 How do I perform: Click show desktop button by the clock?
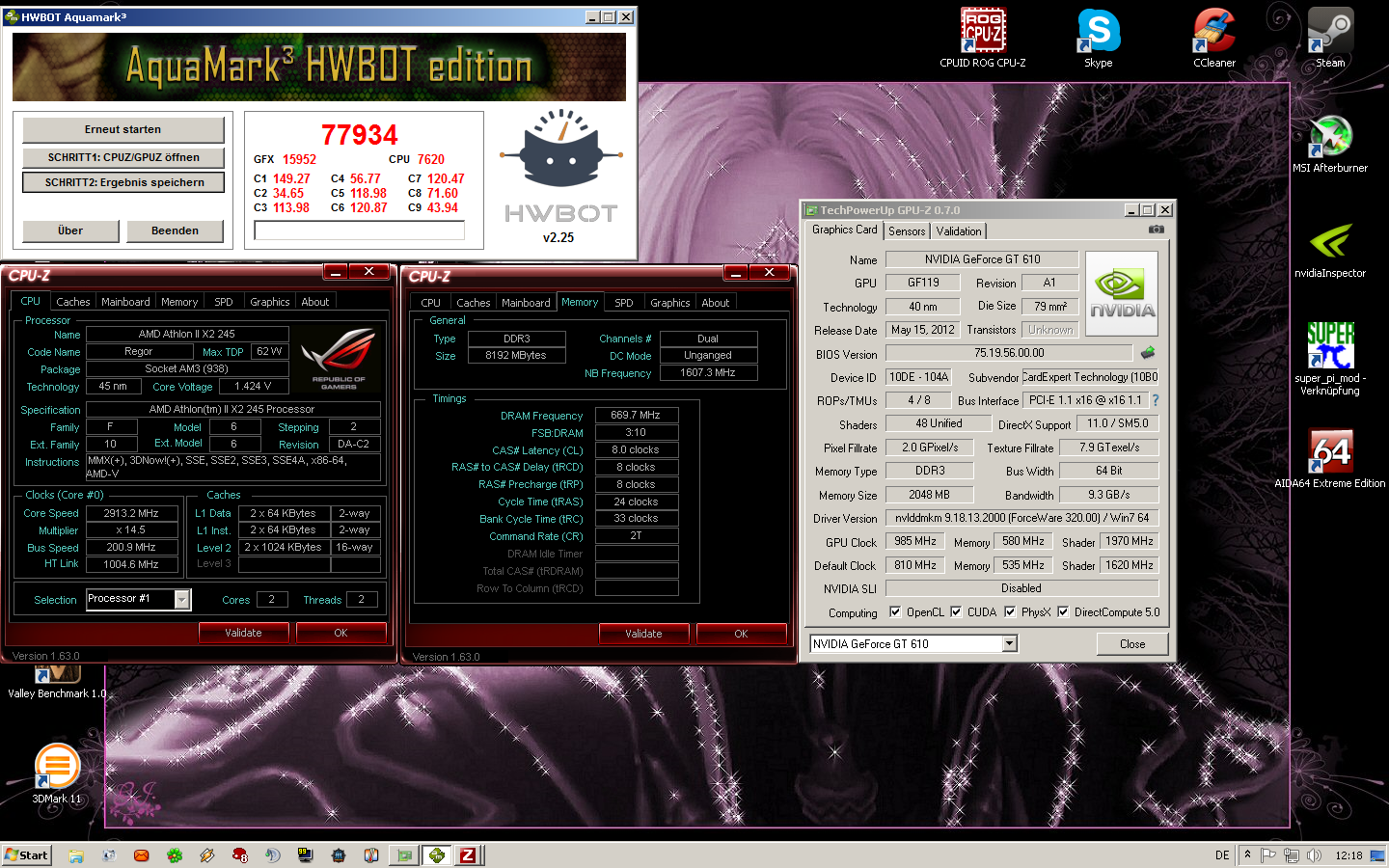[x=1377, y=855]
